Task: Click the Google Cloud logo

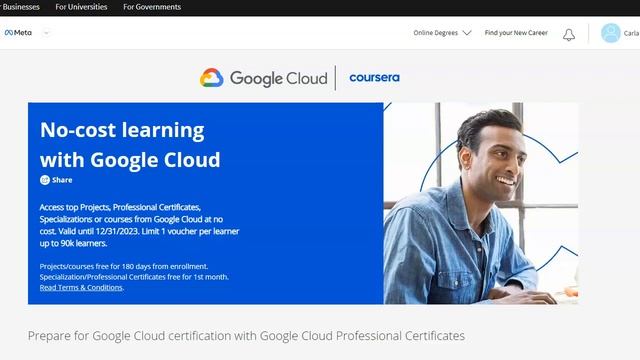Action: click(264, 78)
